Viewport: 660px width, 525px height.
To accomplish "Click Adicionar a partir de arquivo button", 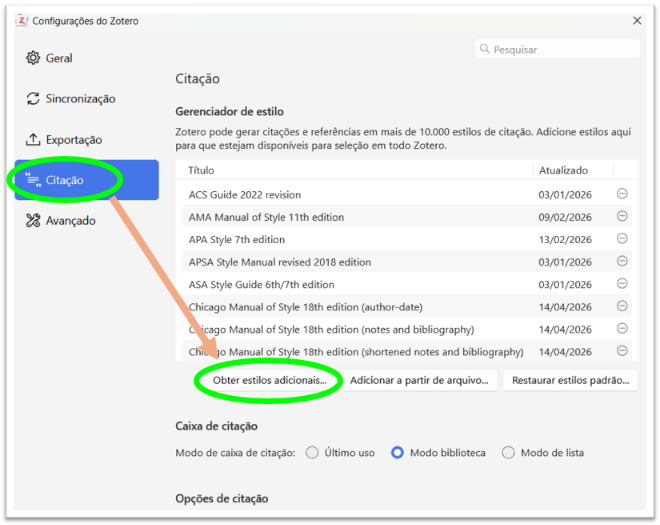I will pos(419,381).
